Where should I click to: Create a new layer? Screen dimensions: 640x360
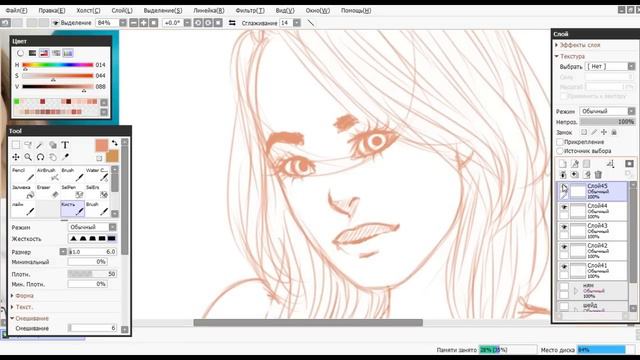coord(562,164)
